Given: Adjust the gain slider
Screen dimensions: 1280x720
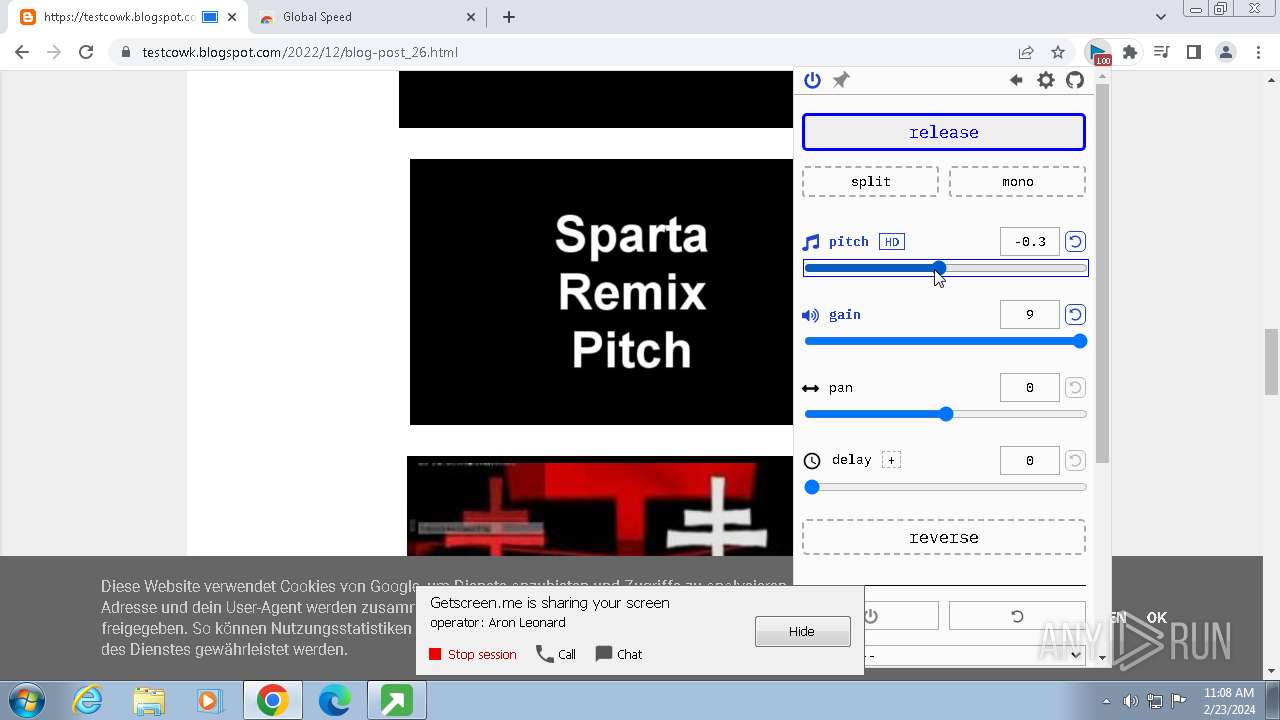Looking at the screenshot, I should 945,341.
